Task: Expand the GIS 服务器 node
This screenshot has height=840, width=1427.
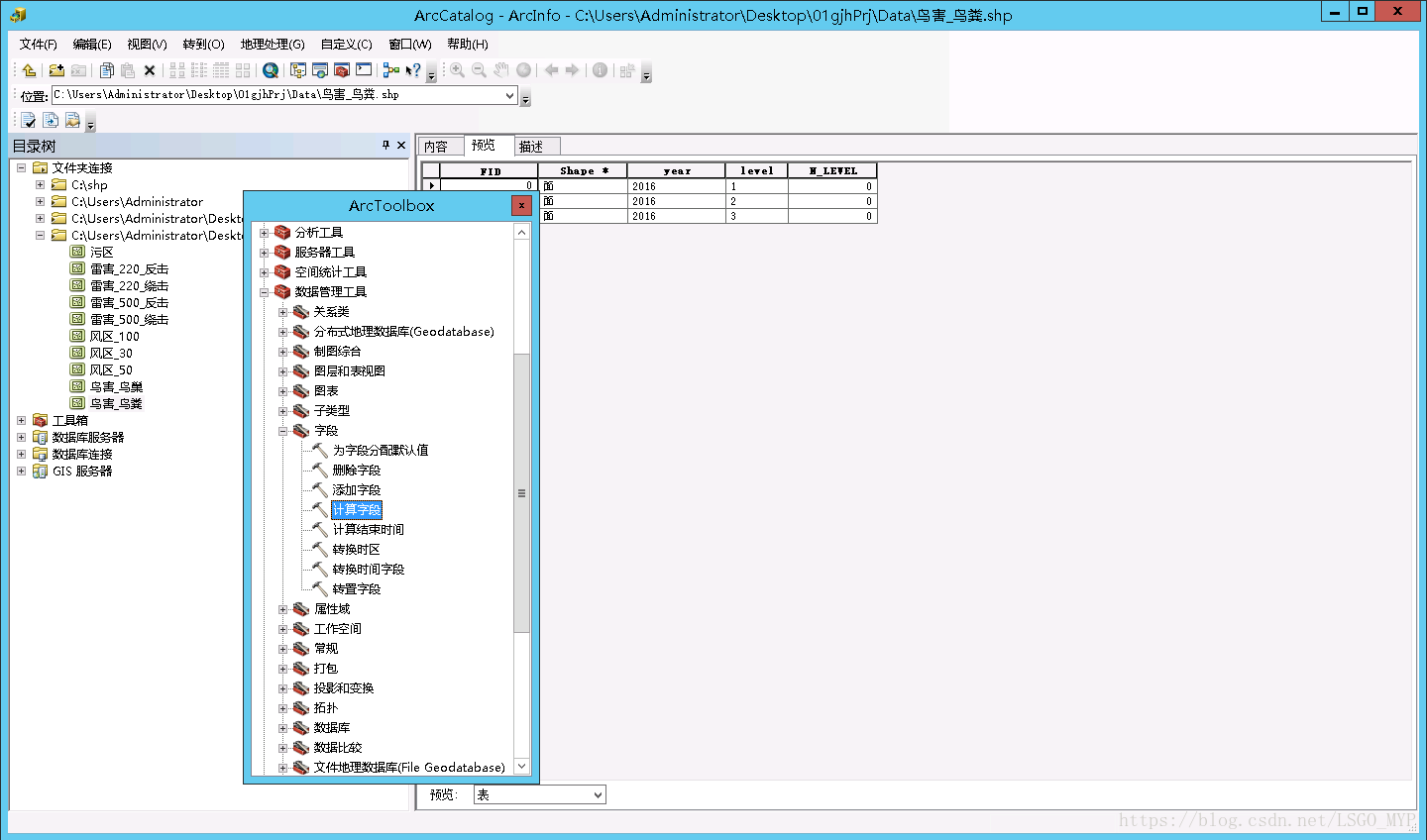Action: (x=22, y=471)
